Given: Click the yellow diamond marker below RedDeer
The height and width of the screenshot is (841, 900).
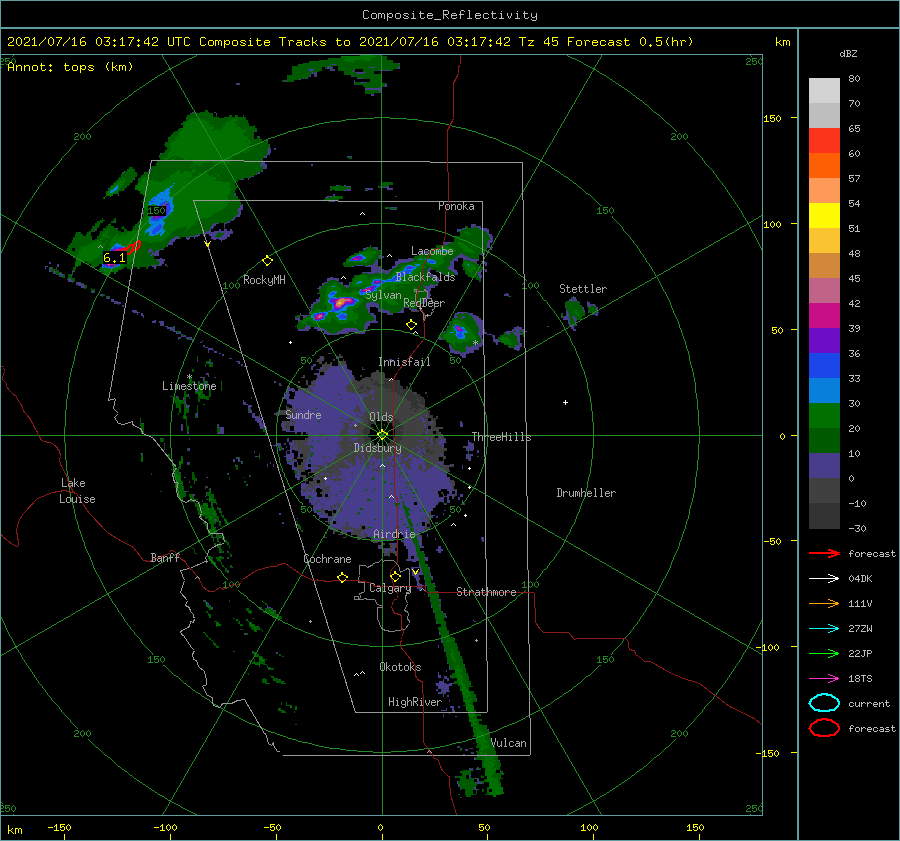Looking at the screenshot, I should pyautogui.click(x=411, y=325).
